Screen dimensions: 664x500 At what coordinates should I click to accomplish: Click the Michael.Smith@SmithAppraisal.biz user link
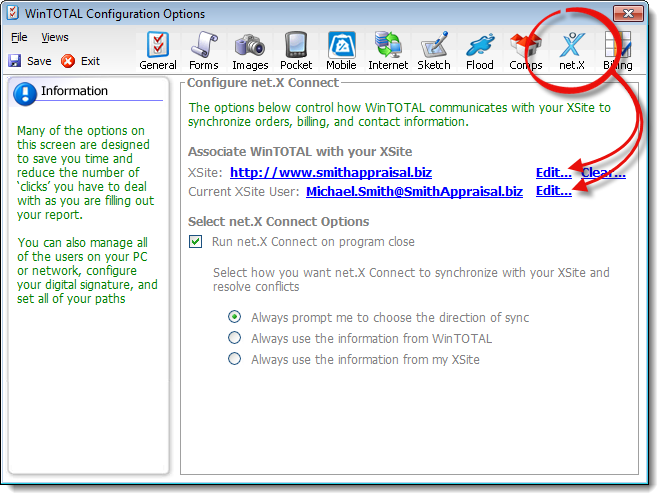(414, 191)
